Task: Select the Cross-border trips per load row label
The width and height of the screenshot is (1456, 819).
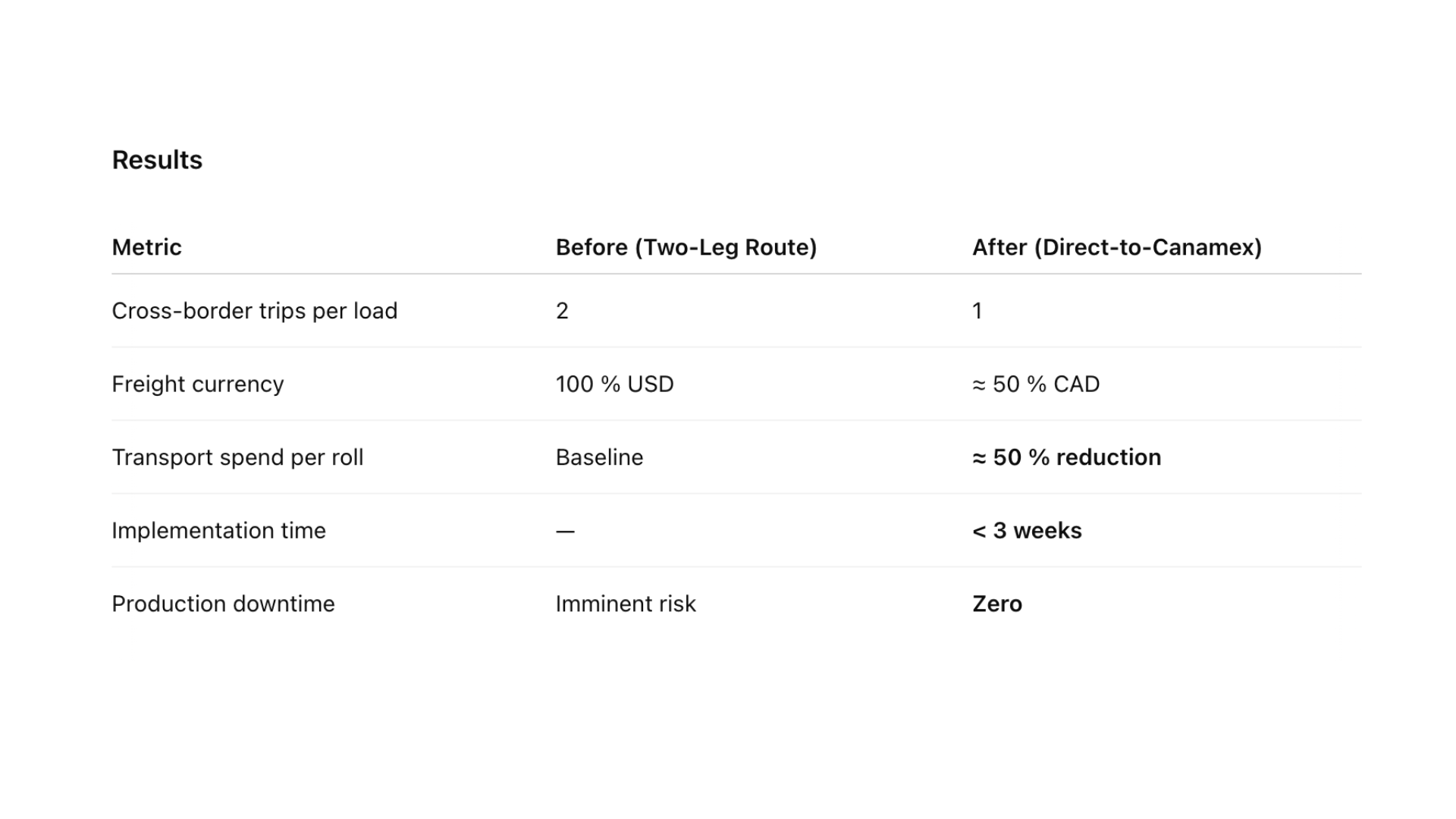Action: tap(254, 311)
